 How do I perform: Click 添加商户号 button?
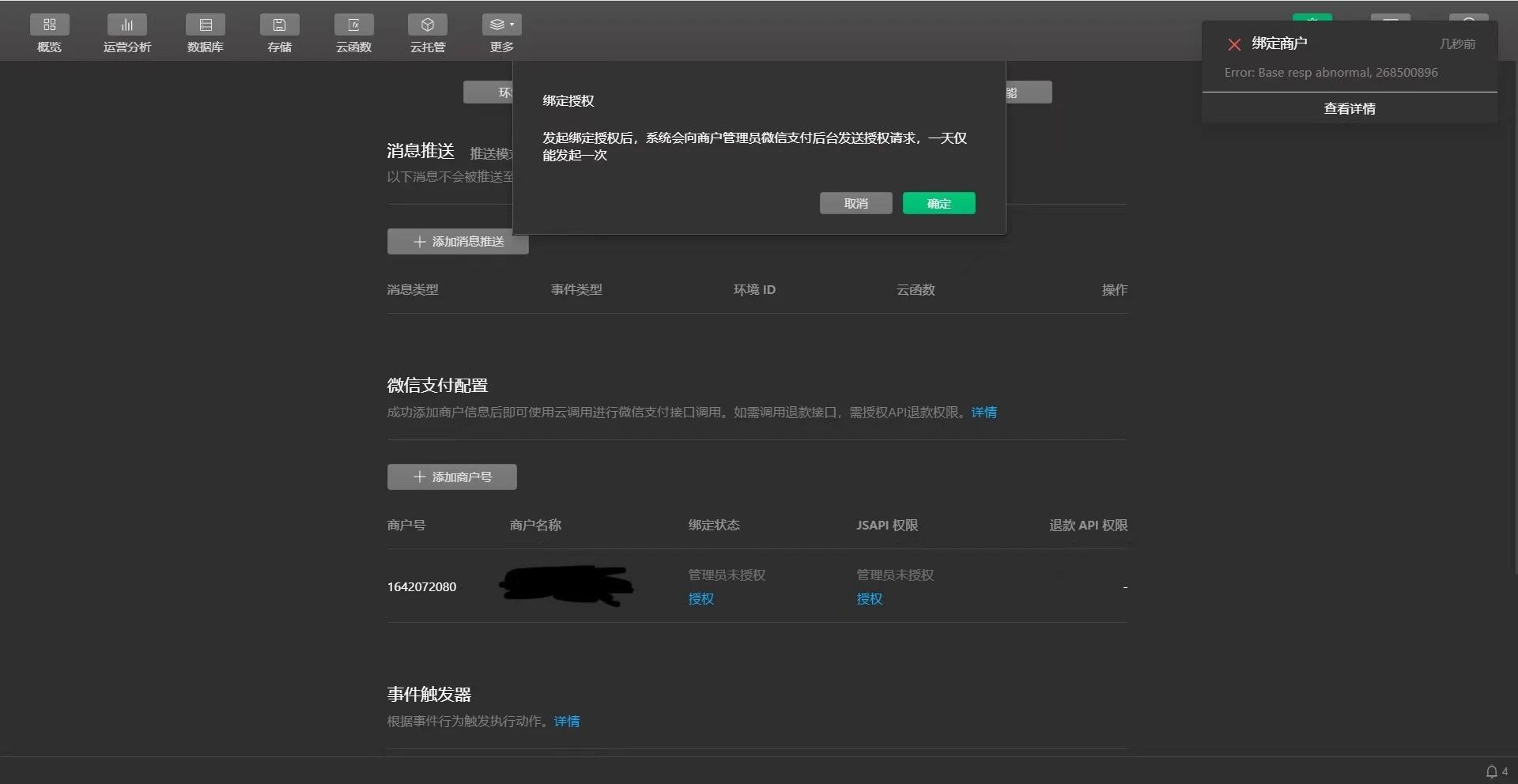pyautogui.click(x=451, y=477)
